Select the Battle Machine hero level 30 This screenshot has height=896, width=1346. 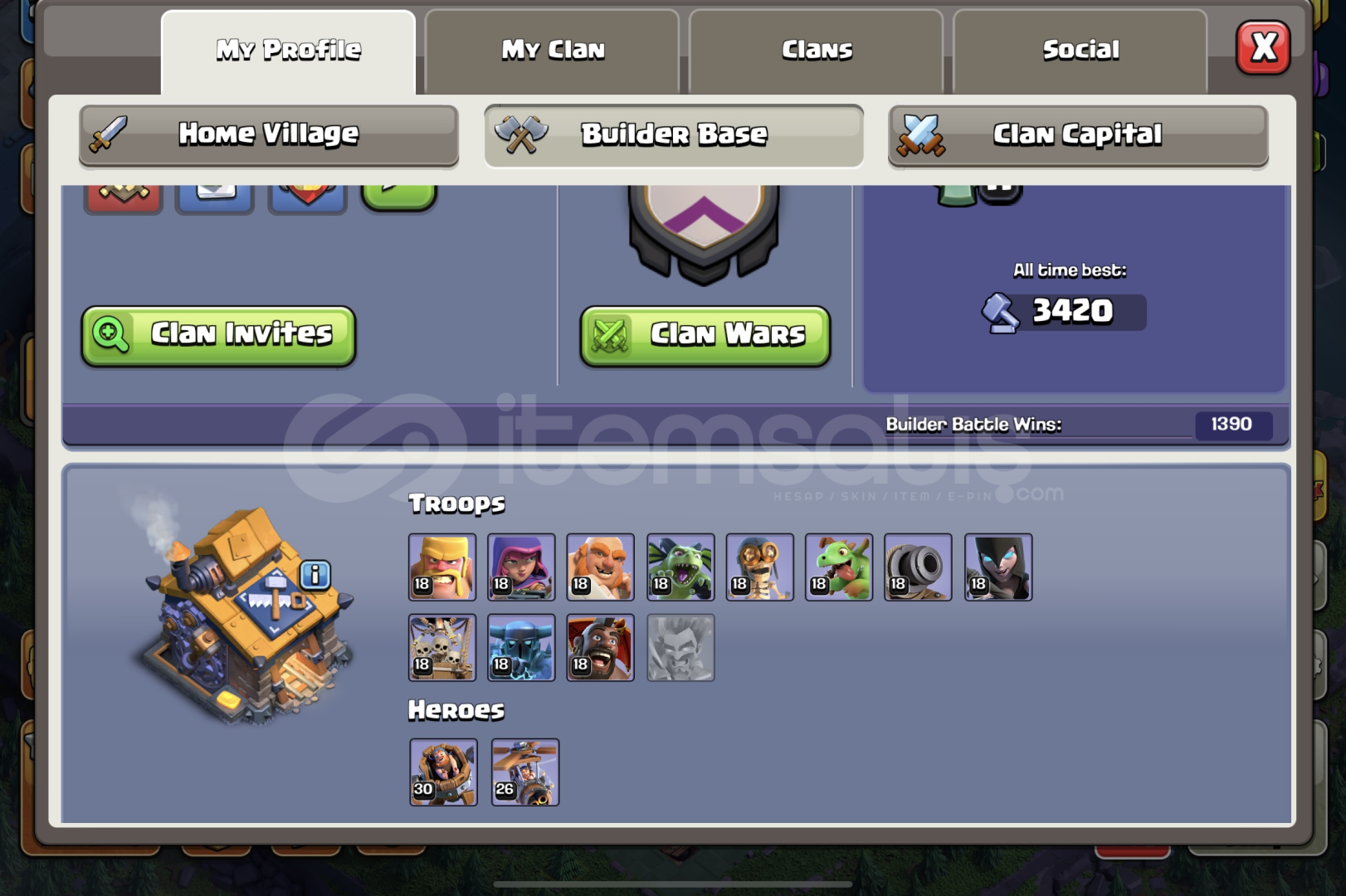point(443,772)
